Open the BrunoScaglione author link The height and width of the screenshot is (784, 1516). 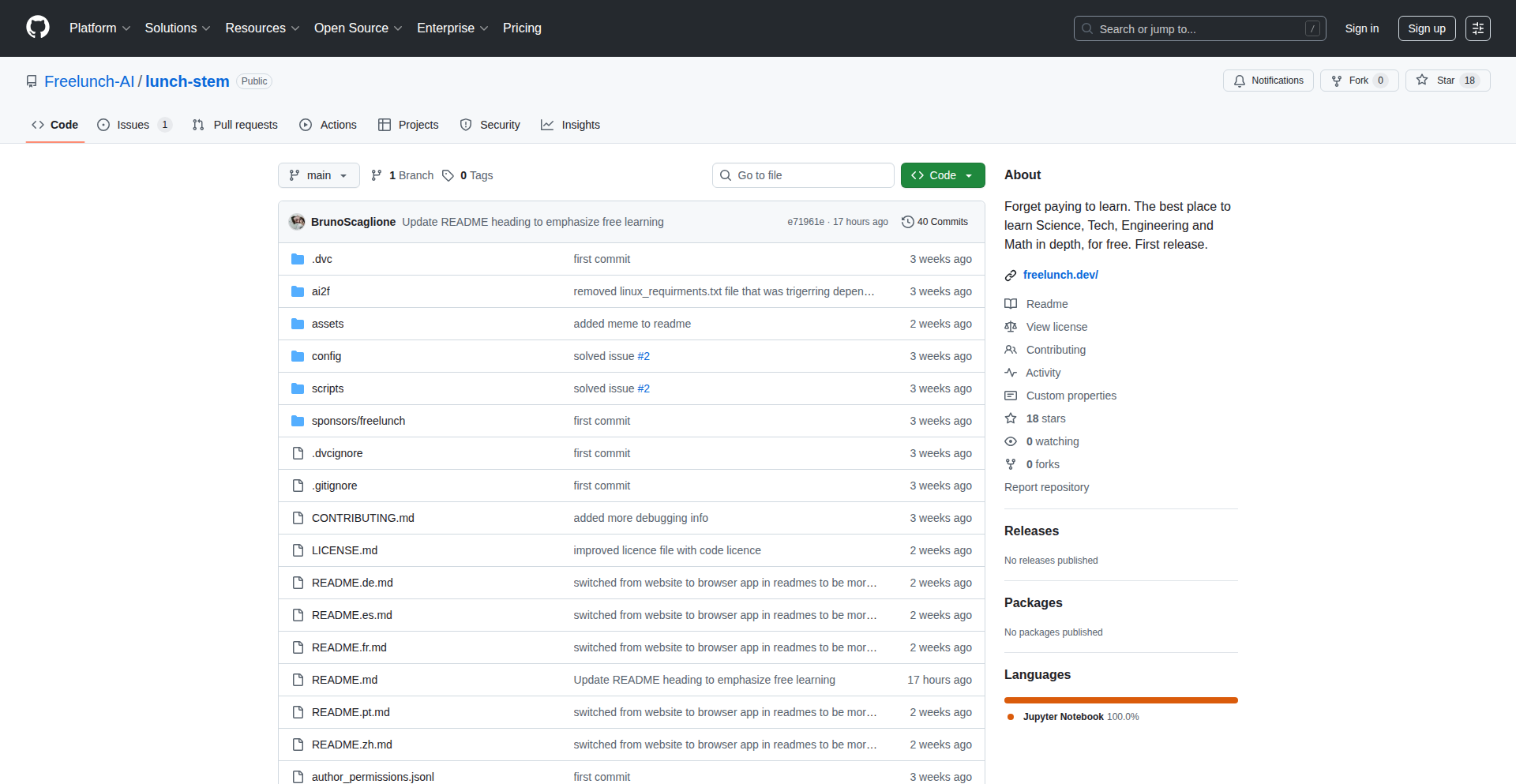[353, 222]
